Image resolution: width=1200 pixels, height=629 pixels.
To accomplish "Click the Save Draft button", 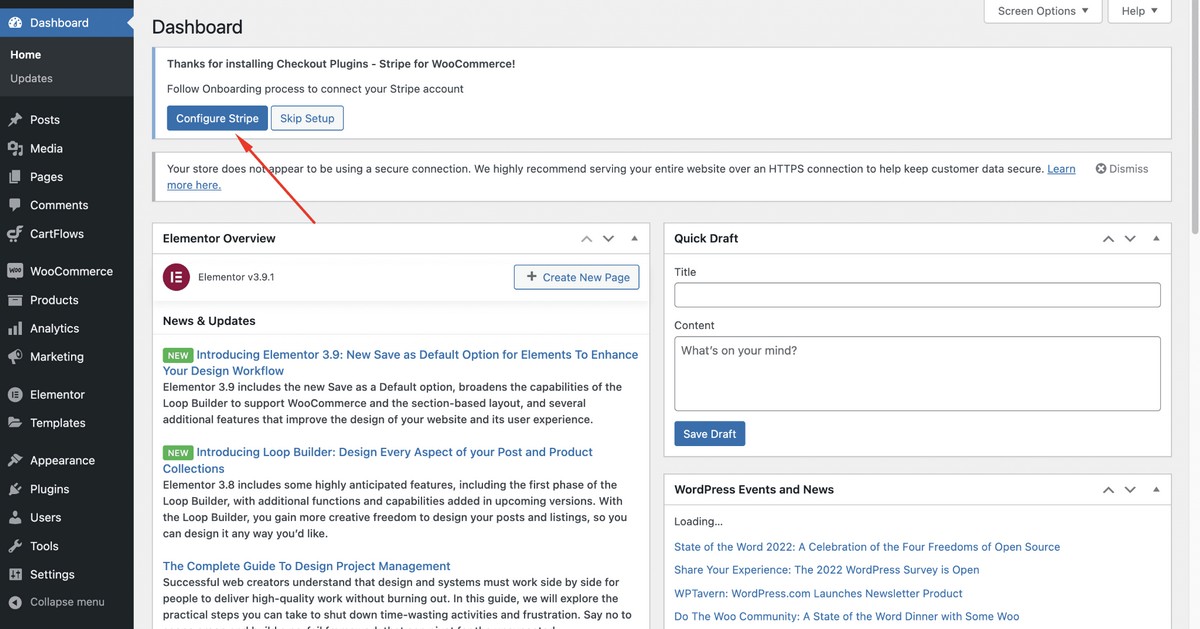I will point(710,434).
